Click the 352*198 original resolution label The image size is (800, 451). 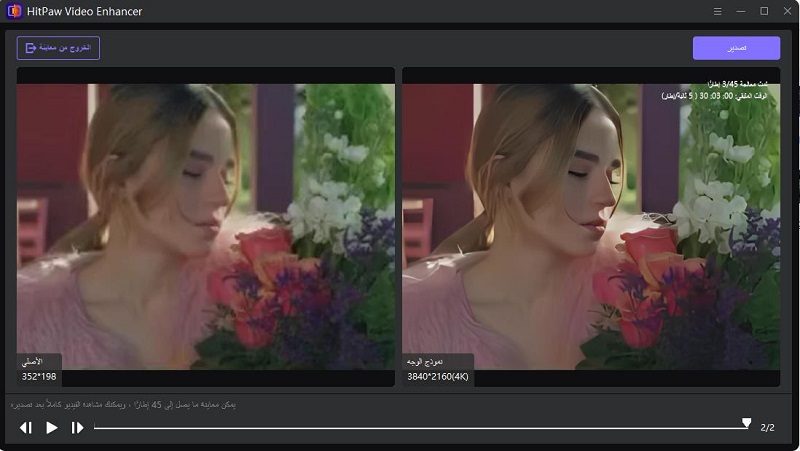click(39, 377)
